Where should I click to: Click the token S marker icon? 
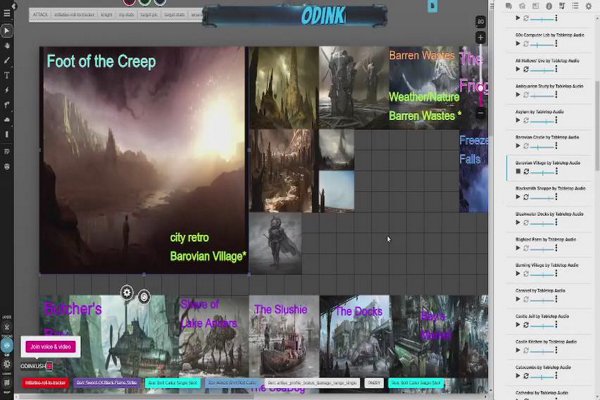click(144, 297)
